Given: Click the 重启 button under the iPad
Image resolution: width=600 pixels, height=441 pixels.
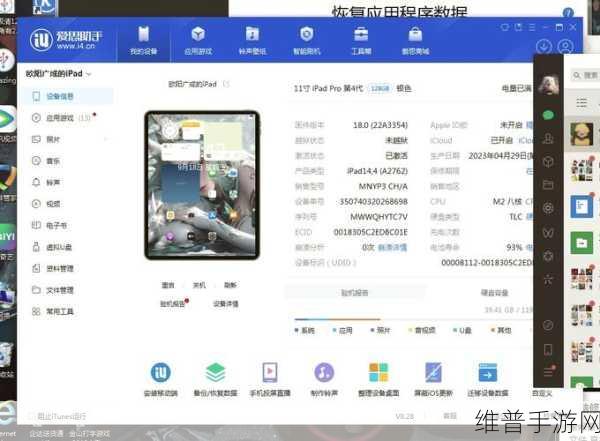Looking at the screenshot, I should point(168,285).
